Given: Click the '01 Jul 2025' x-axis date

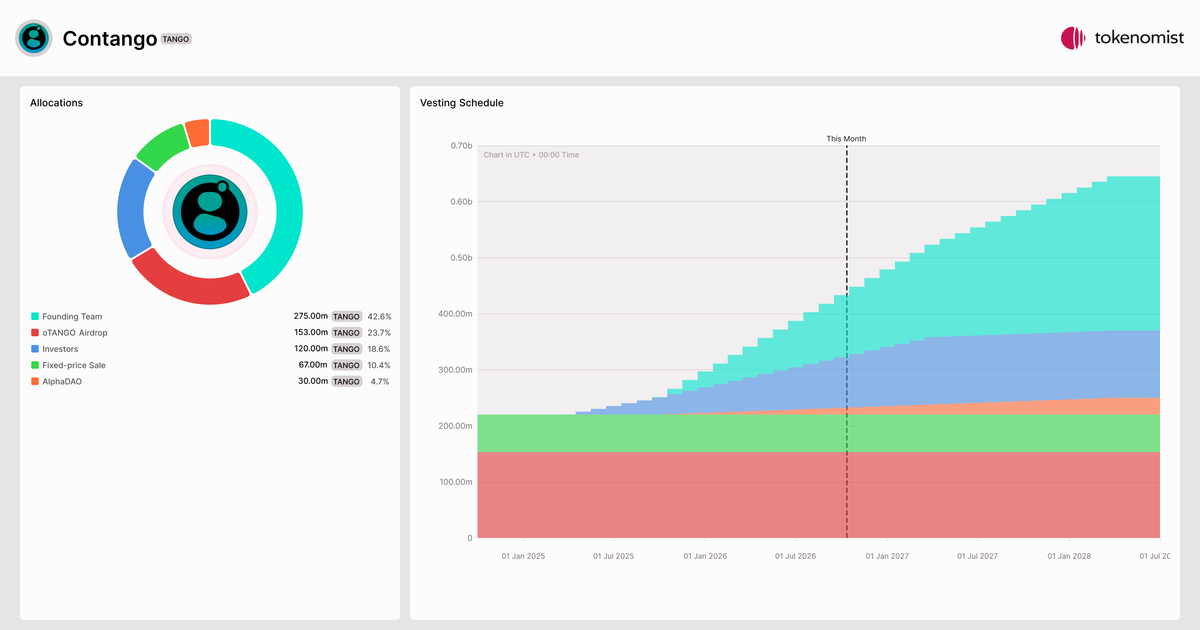Looking at the screenshot, I should click(x=613, y=556).
